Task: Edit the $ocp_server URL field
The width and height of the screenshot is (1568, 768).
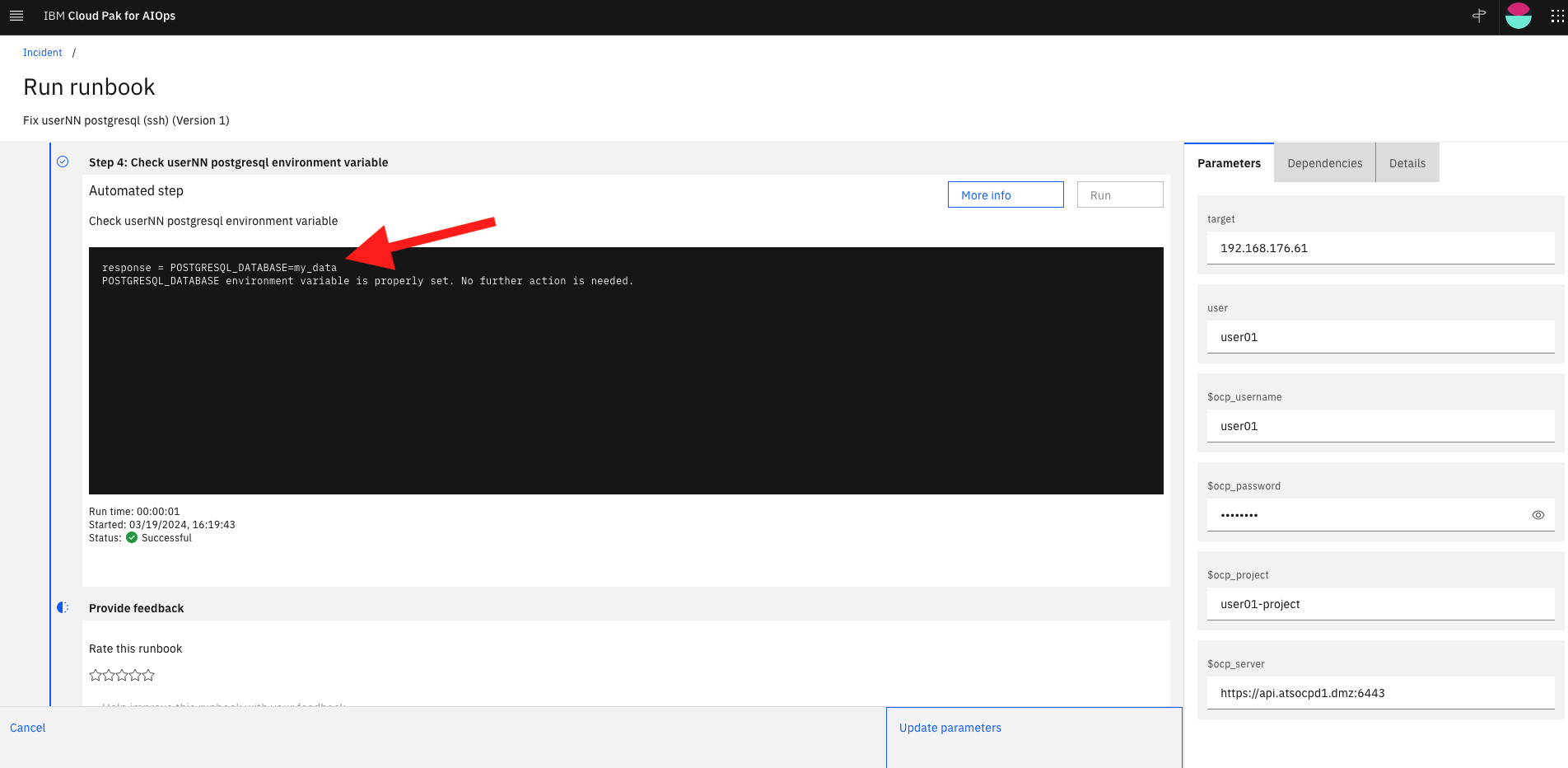Action: point(1380,693)
